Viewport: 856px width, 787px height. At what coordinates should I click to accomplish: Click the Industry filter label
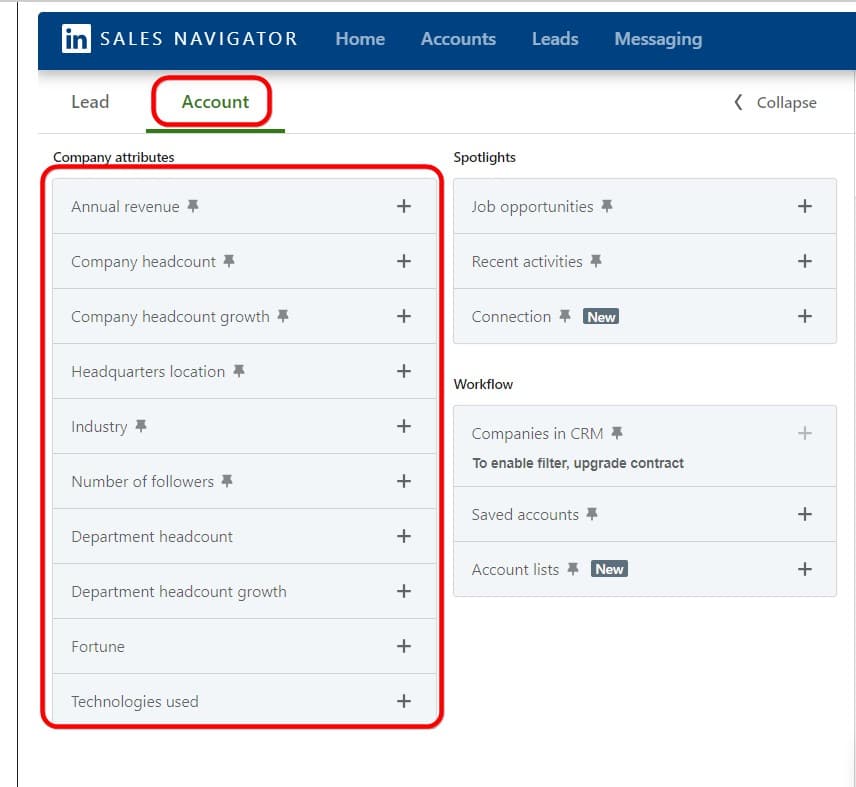tap(99, 427)
